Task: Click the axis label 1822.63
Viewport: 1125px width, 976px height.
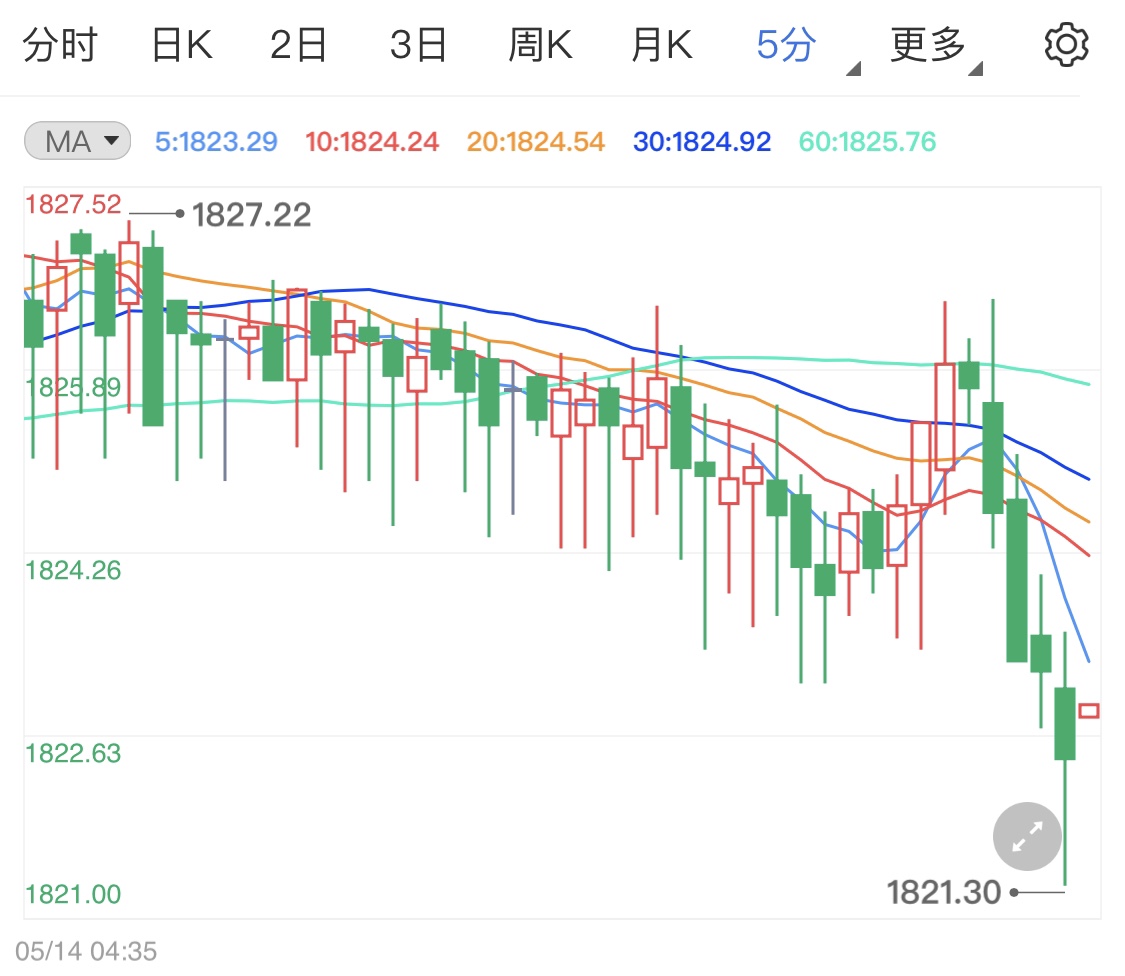Action: point(73,754)
